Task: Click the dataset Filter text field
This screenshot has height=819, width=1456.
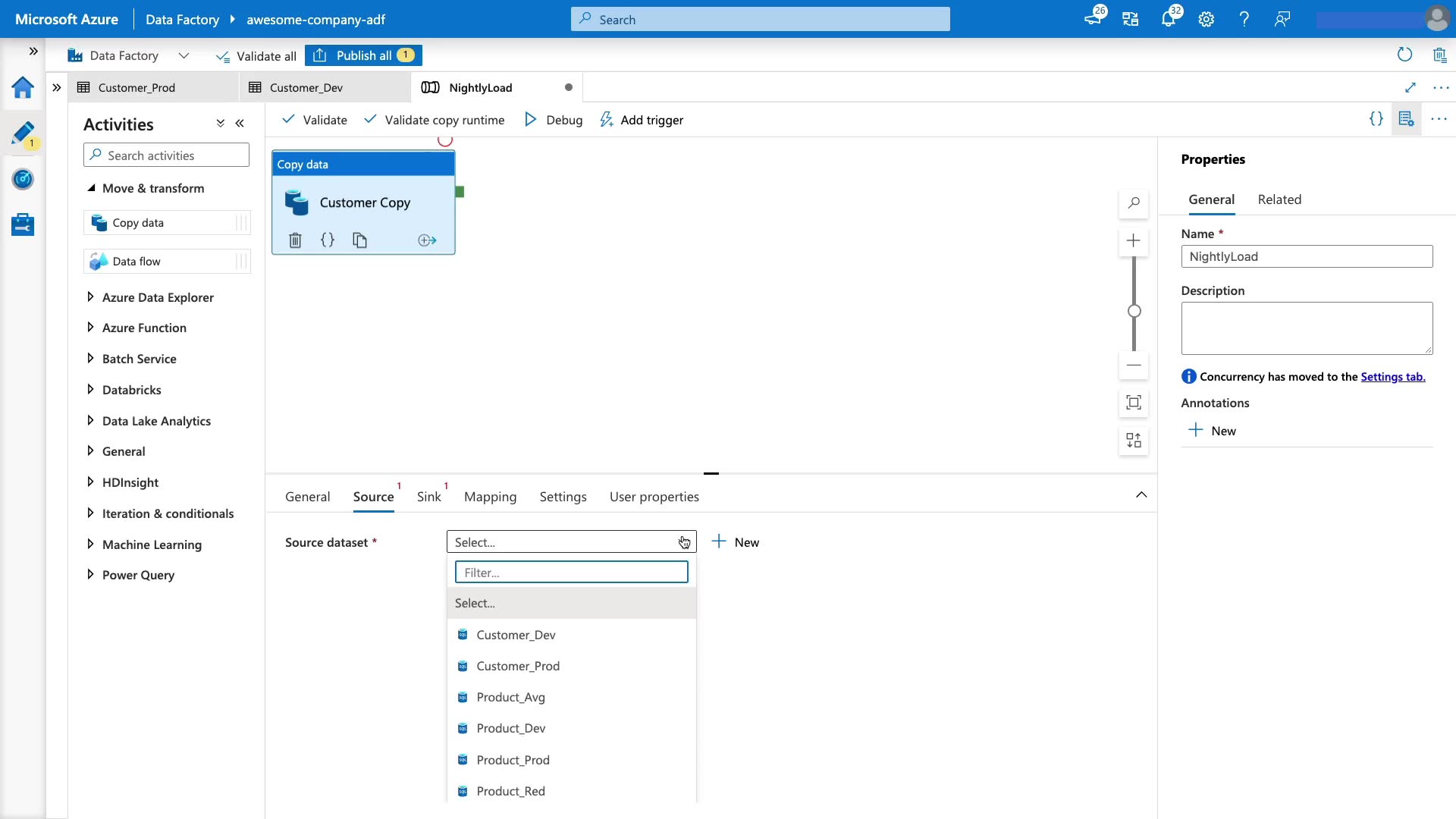Action: pos(571,573)
